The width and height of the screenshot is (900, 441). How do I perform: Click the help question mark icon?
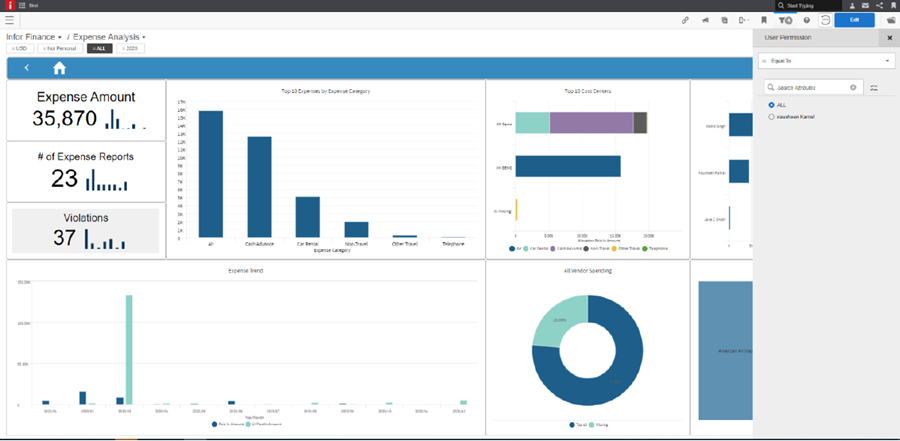coord(806,20)
